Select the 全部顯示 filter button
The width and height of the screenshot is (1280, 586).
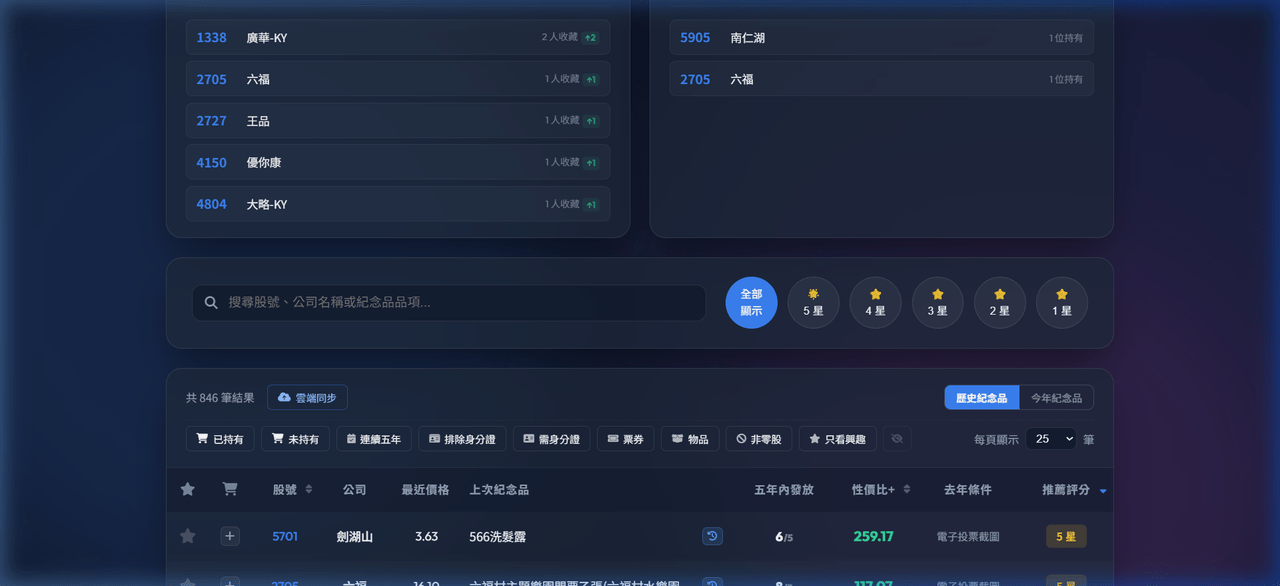[751, 302]
